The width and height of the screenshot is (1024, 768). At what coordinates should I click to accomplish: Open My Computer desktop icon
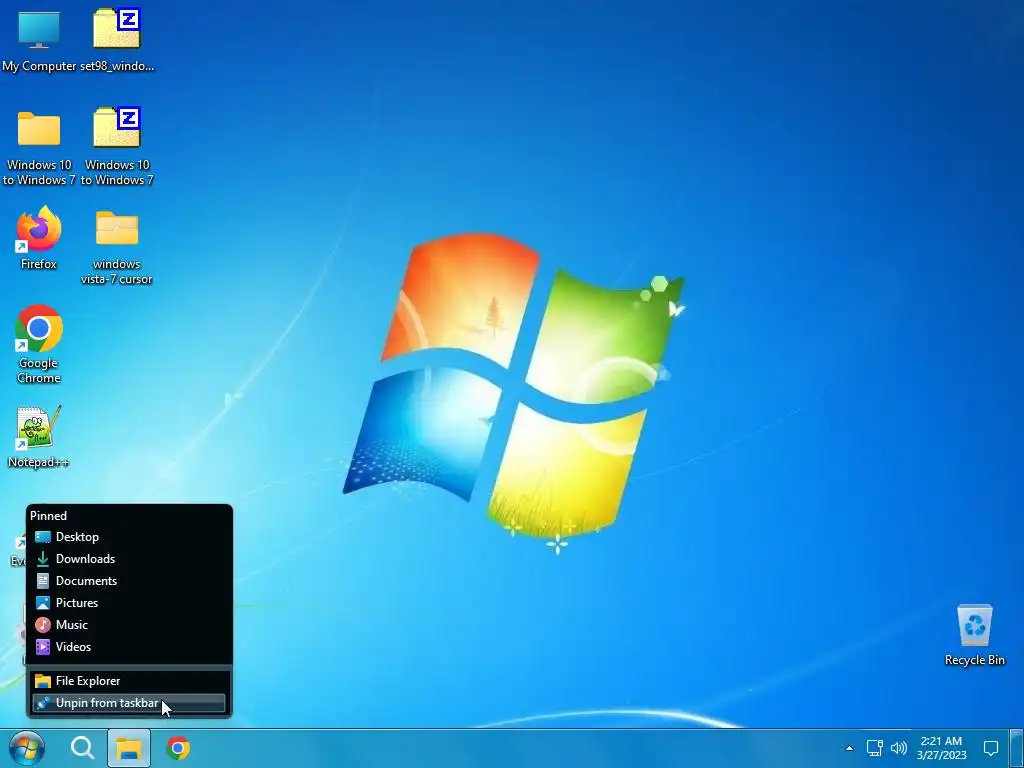[x=39, y=40]
